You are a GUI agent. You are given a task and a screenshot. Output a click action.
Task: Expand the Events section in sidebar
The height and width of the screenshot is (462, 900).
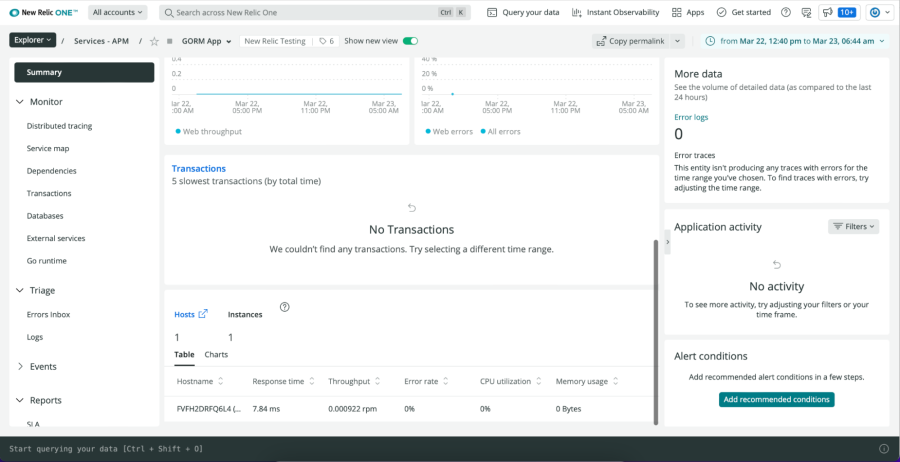(21, 367)
